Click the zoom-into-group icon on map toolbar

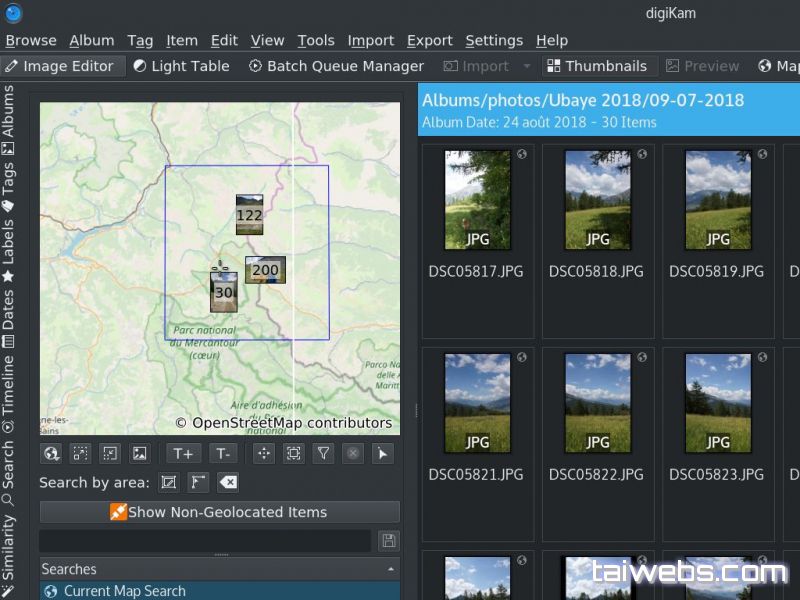pyautogui.click(x=293, y=453)
